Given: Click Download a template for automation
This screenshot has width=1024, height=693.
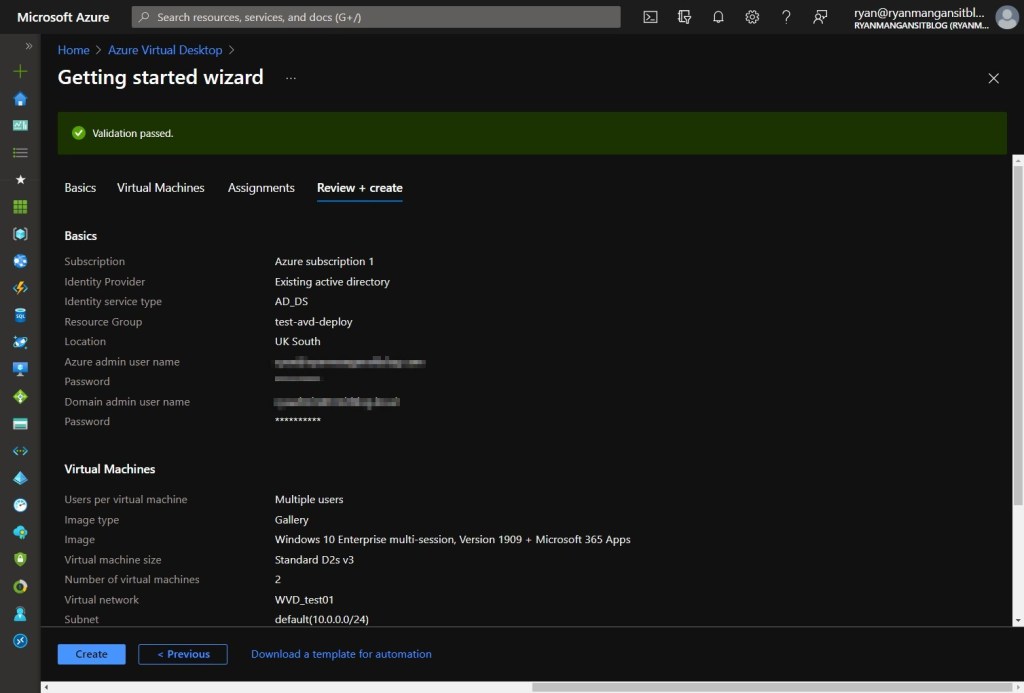Looking at the screenshot, I should tap(341, 654).
